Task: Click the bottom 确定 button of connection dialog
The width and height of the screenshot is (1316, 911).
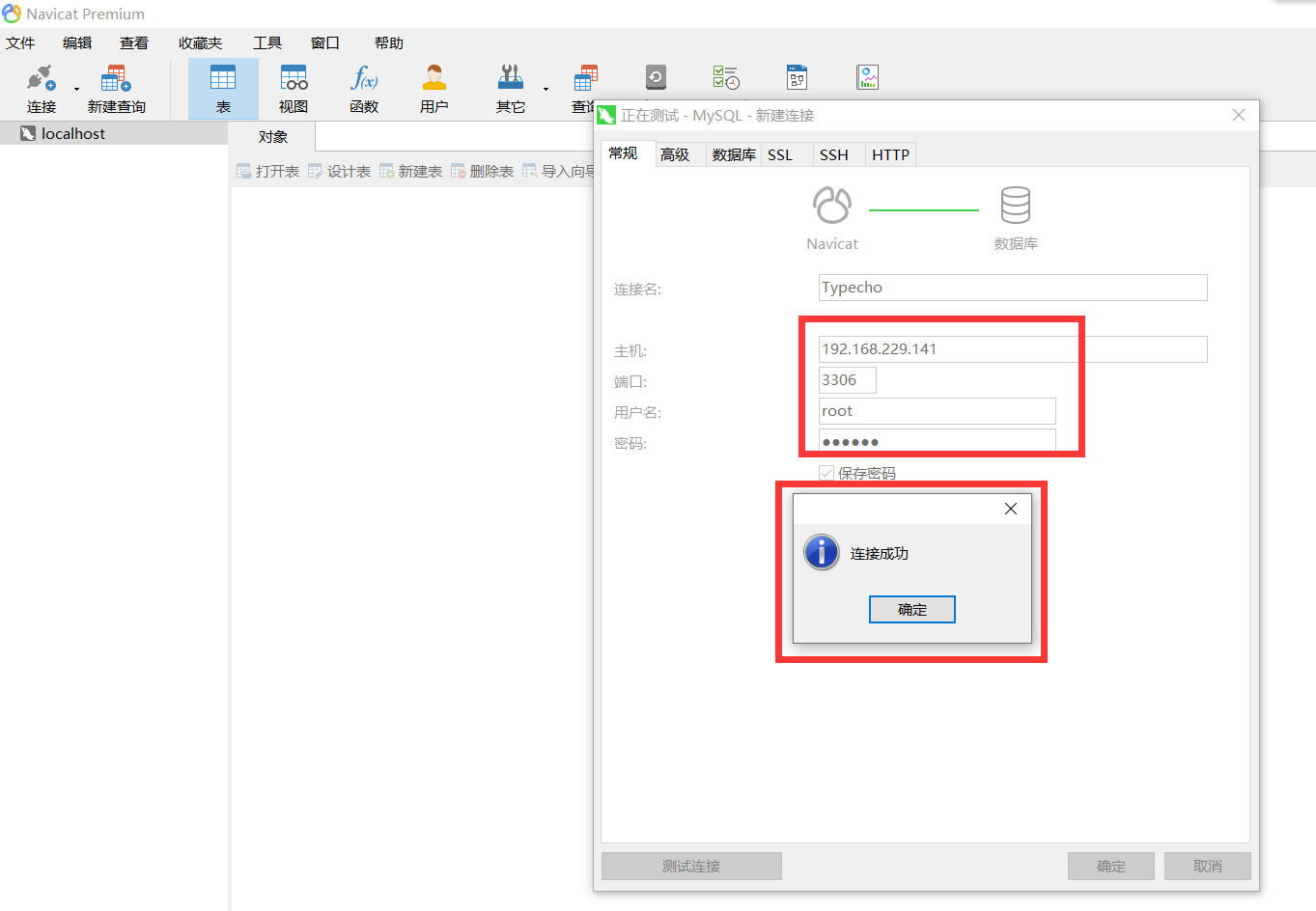Action: point(1111,867)
